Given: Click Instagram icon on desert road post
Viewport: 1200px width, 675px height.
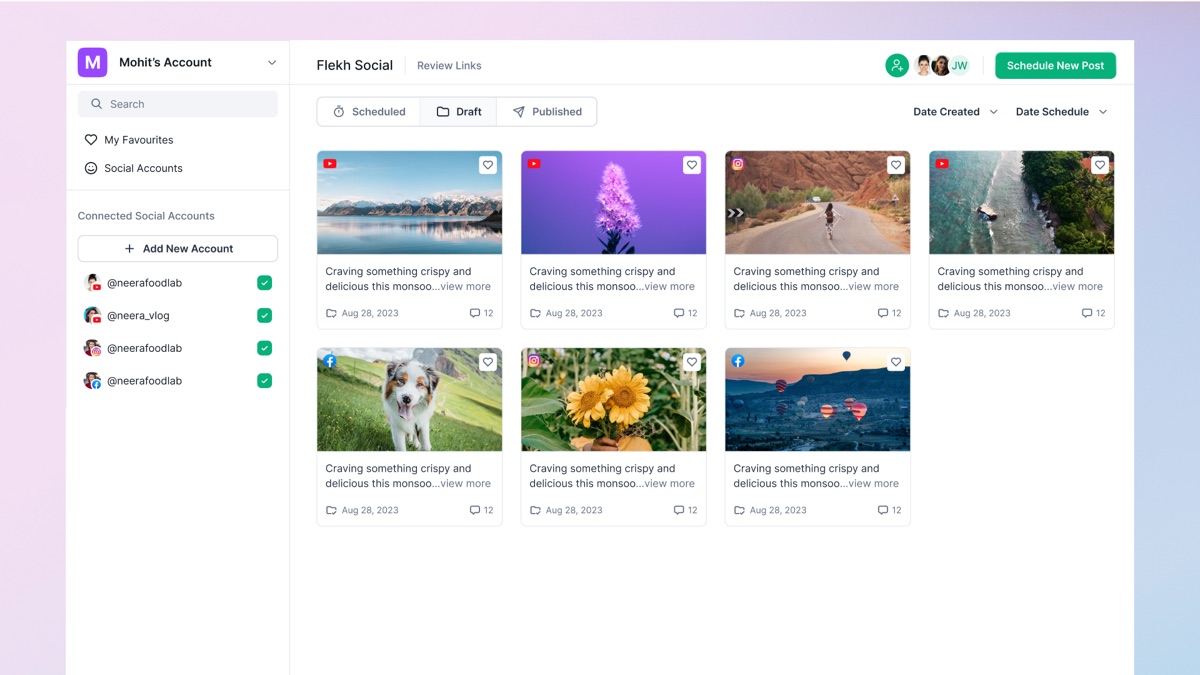Looking at the screenshot, I should (x=738, y=164).
